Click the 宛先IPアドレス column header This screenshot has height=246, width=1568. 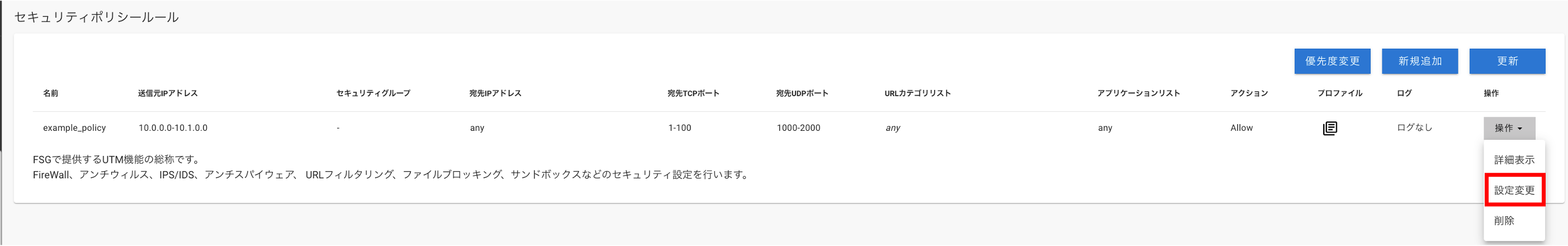(495, 93)
